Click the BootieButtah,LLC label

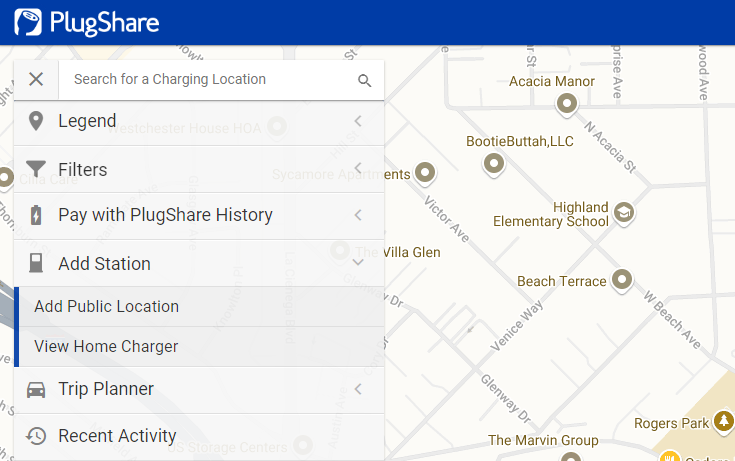pyautogui.click(x=520, y=142)
